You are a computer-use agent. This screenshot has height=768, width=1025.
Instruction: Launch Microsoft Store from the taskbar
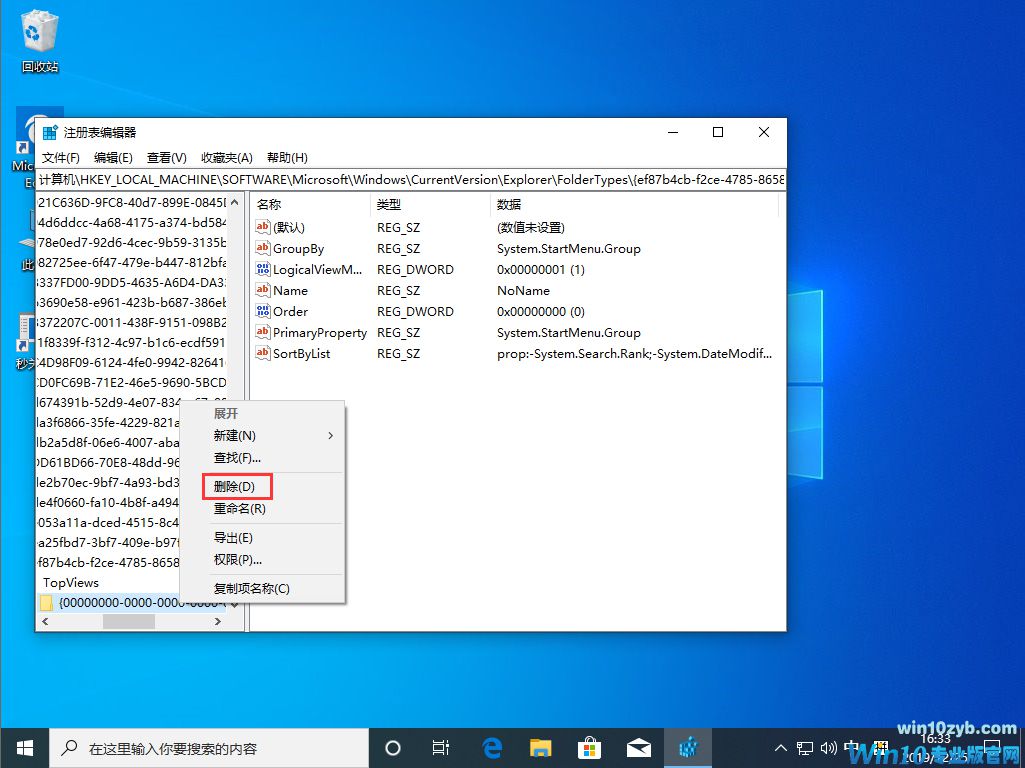pyautogui.click(x=589, y=747)
